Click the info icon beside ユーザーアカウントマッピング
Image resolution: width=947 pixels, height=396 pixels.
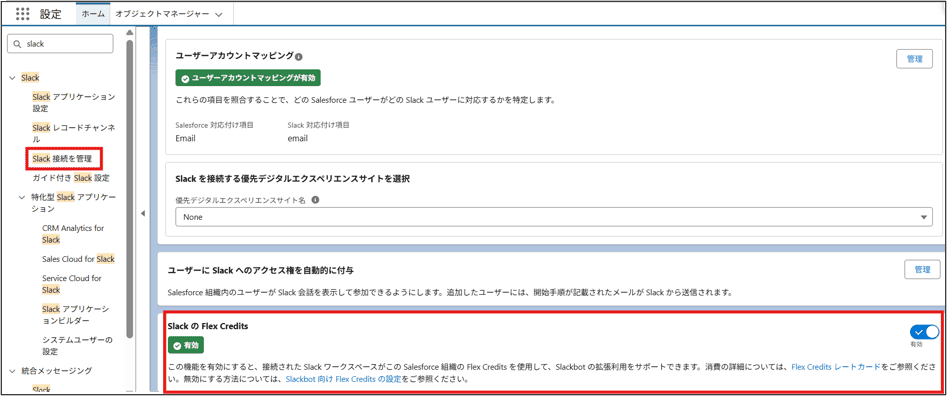298,56
